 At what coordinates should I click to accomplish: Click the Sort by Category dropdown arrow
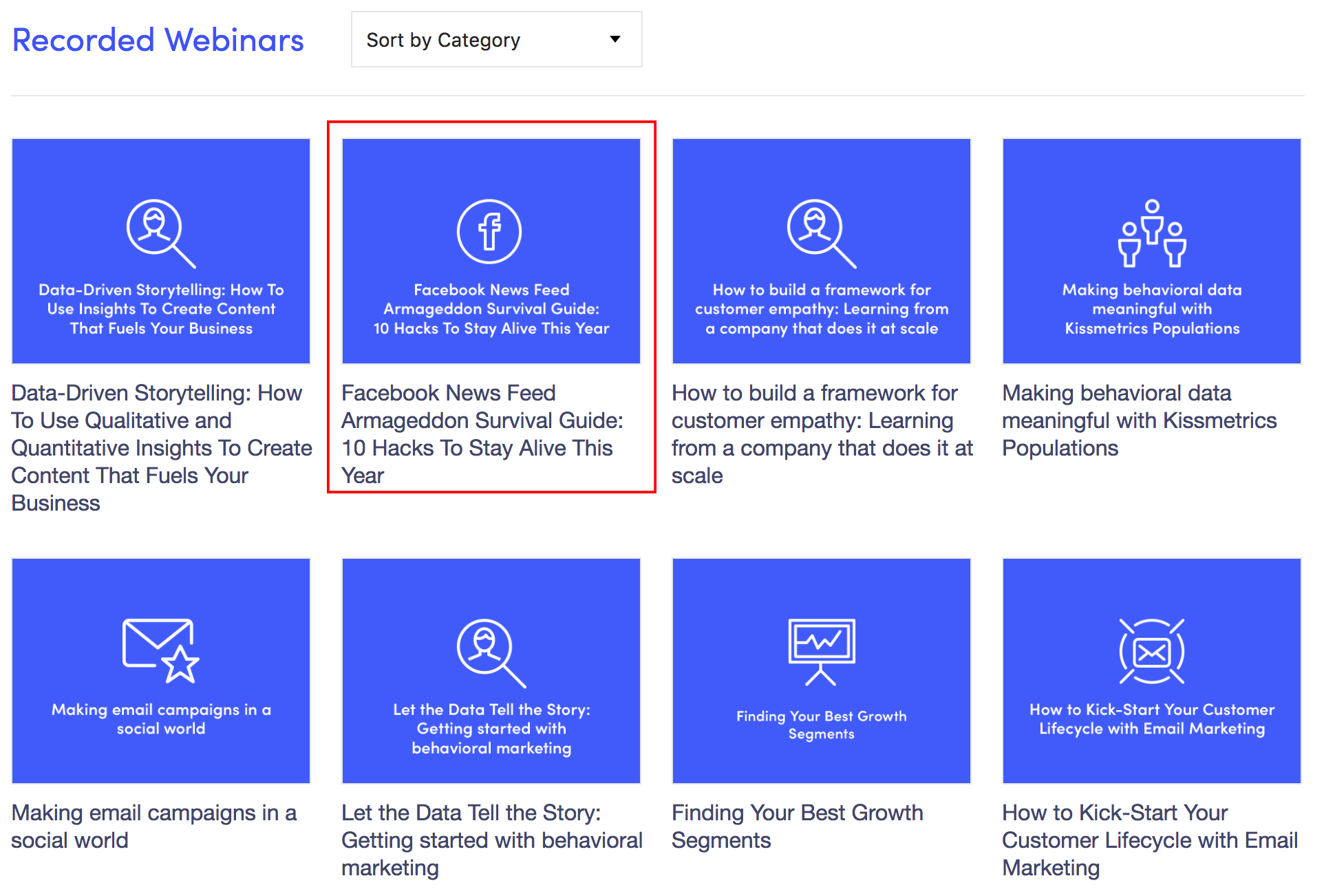(x=615, y=39)
